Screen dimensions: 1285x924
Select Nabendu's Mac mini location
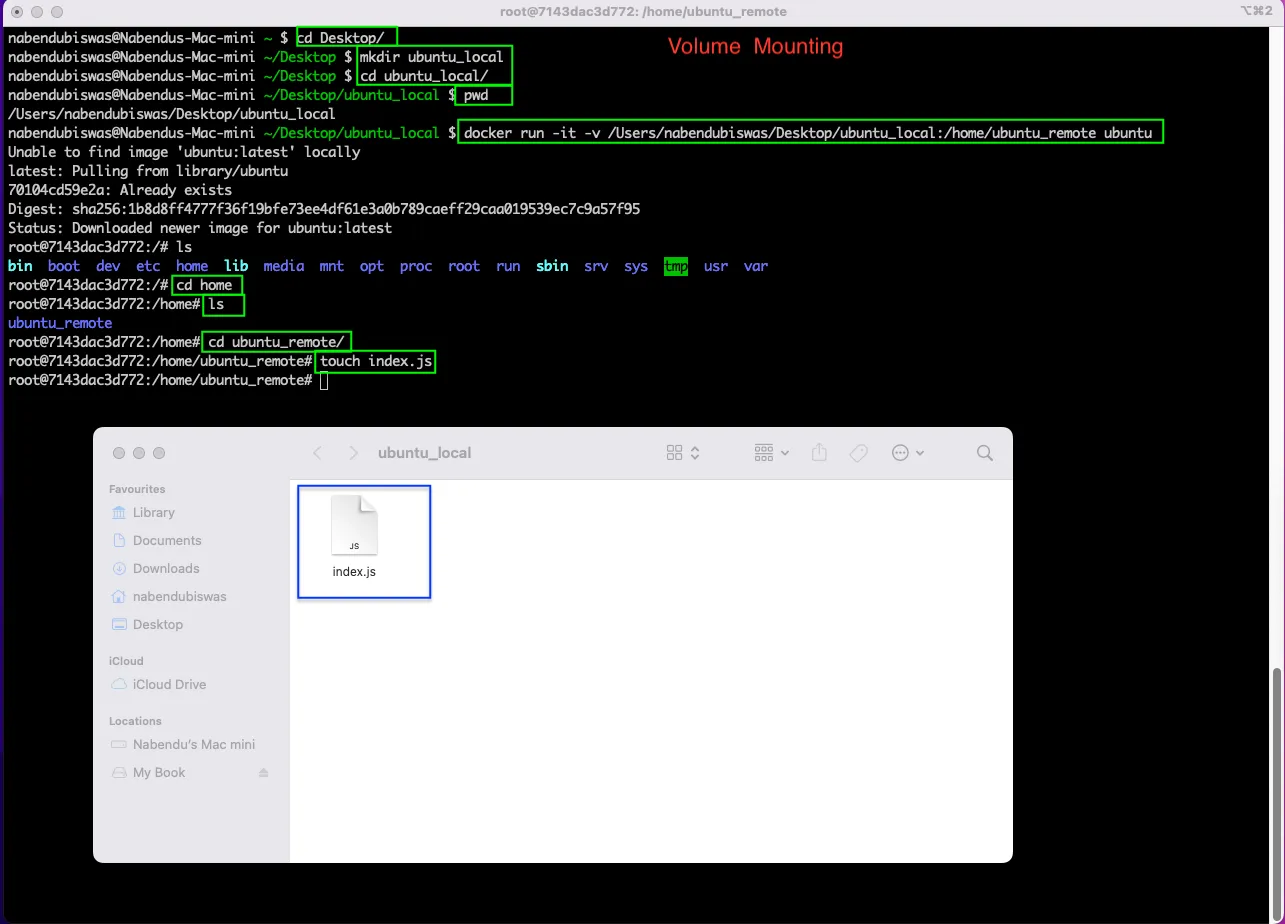pyautogui.click(x=194, y=744)
